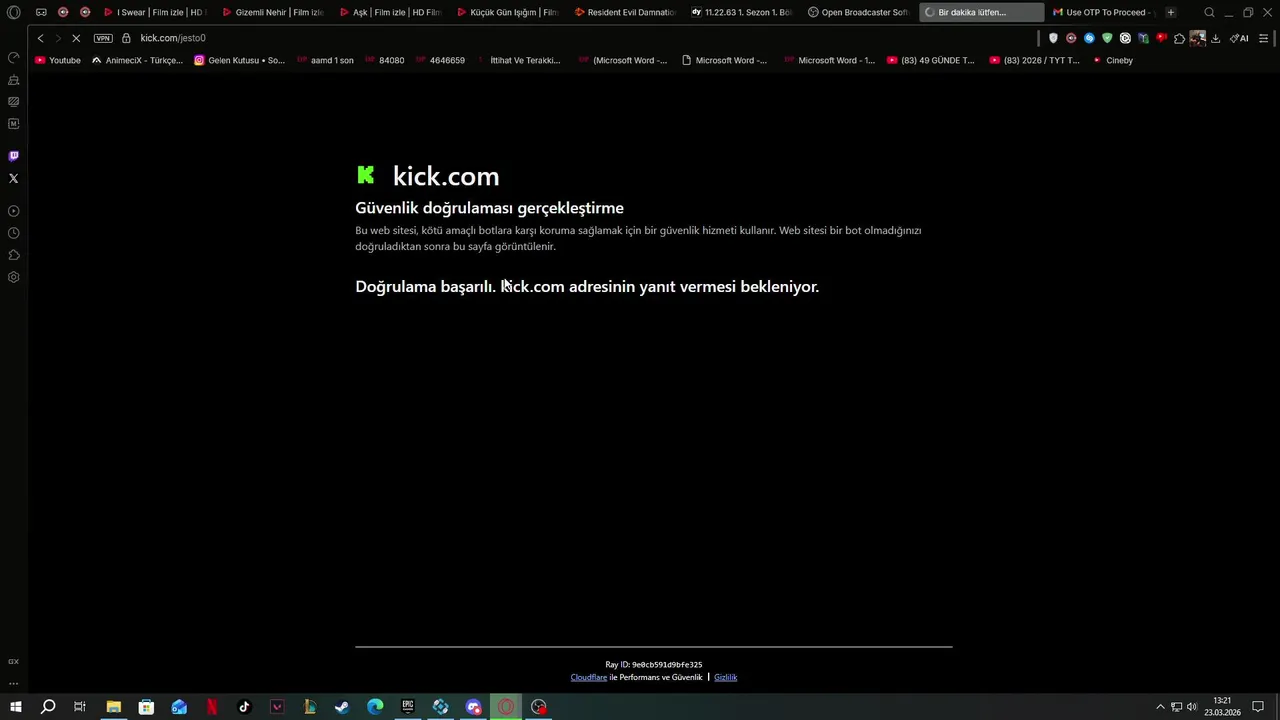The height and width of the screenshot is (720, 1280).
Task: Click the tab search magnifier icon
Action: click(1209, 13)
